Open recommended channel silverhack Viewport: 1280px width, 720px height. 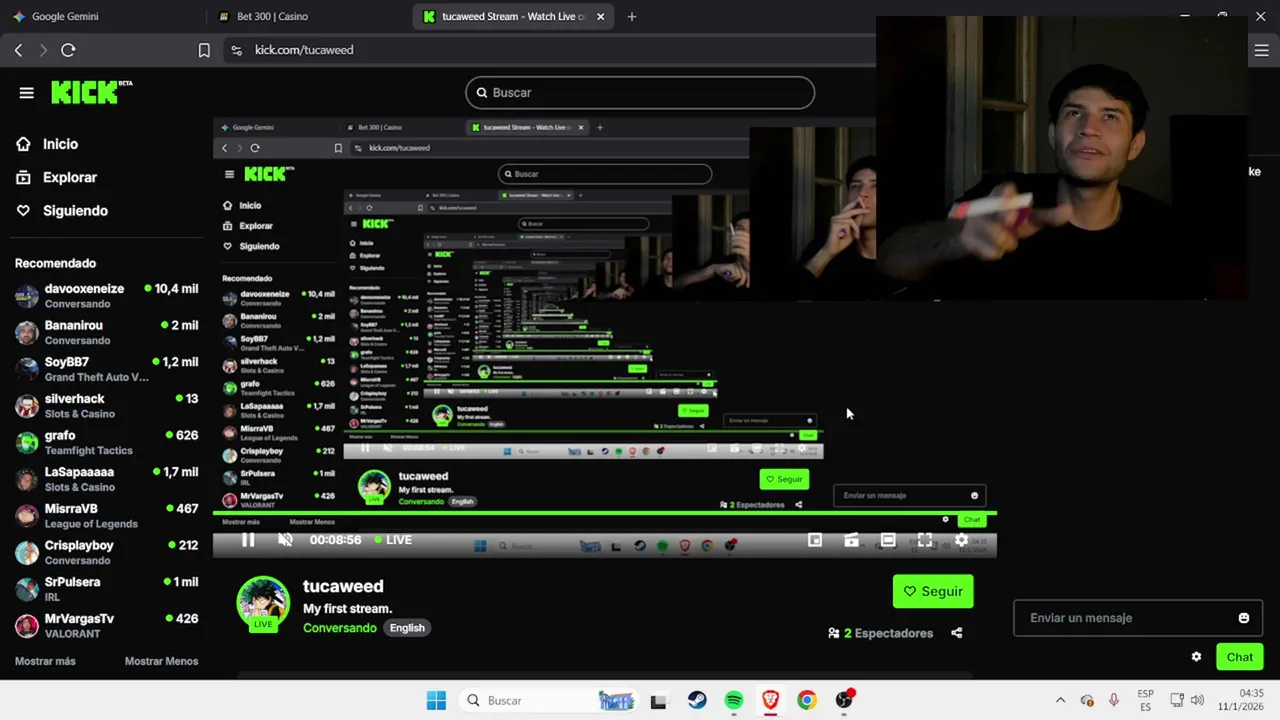106,405
